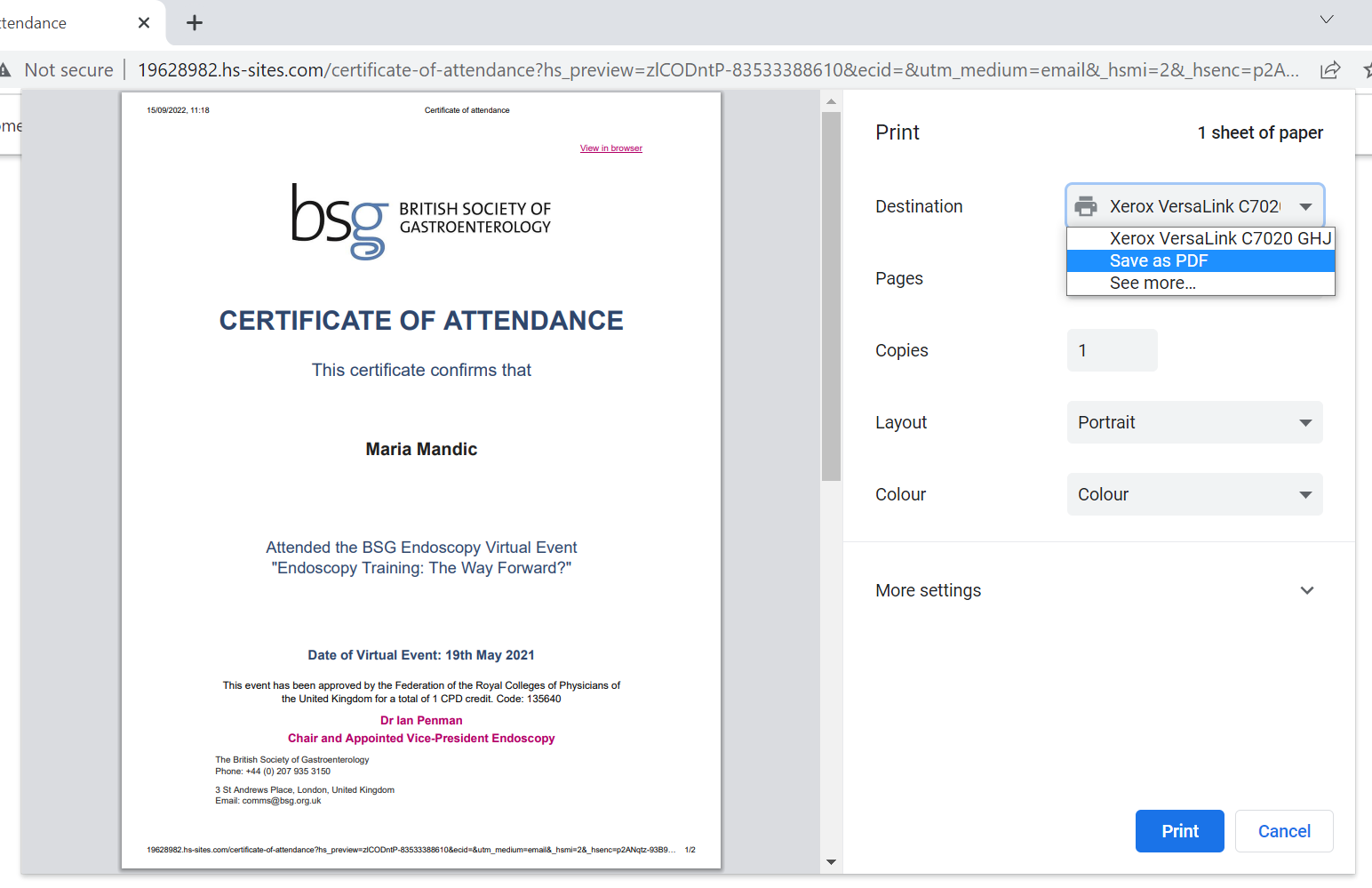Click the preview scrollbar down arrow
The width and height of the screenshot is (1372, 888).
click(831, 862)
